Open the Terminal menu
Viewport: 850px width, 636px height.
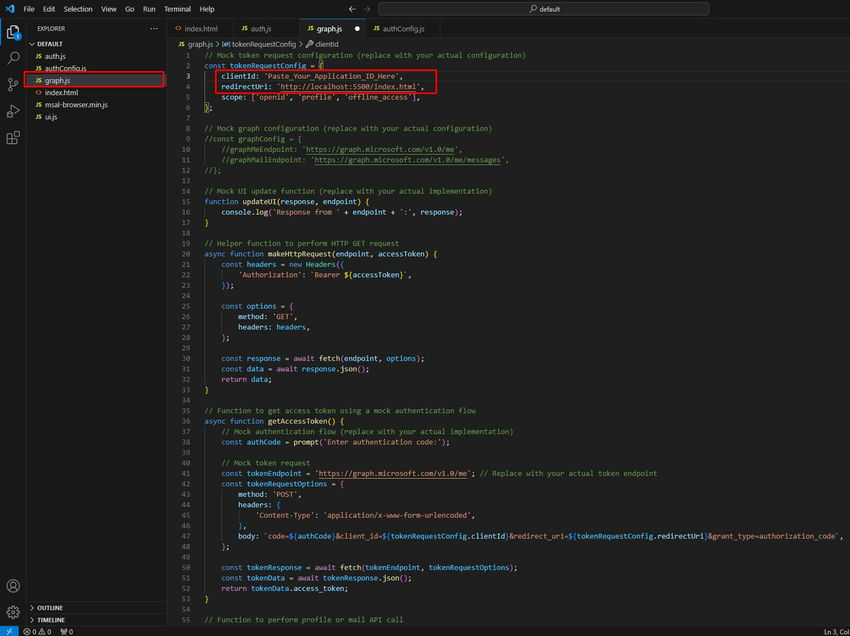tap(177, 9)
